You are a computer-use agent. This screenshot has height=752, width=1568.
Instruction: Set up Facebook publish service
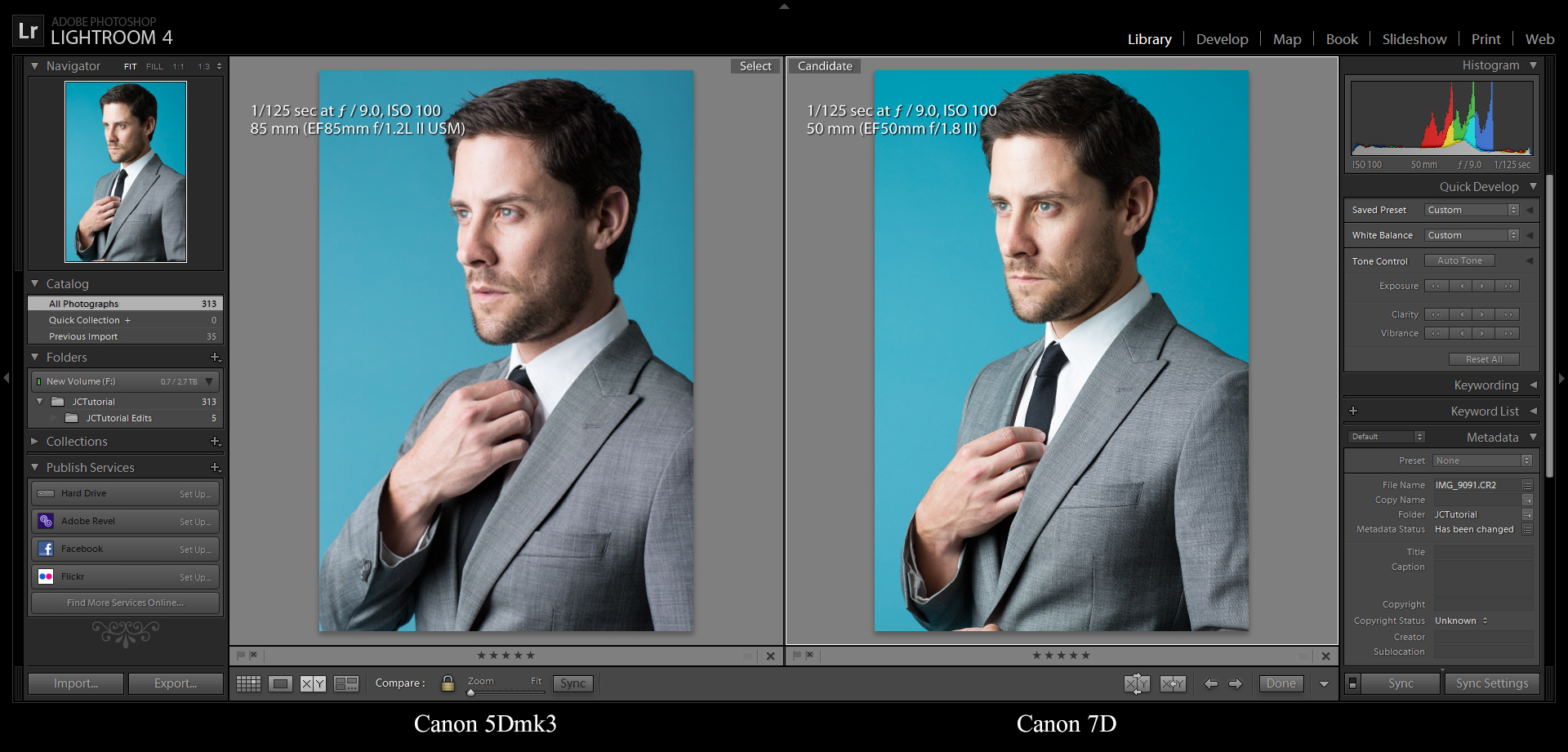click(x=195, y=550)
